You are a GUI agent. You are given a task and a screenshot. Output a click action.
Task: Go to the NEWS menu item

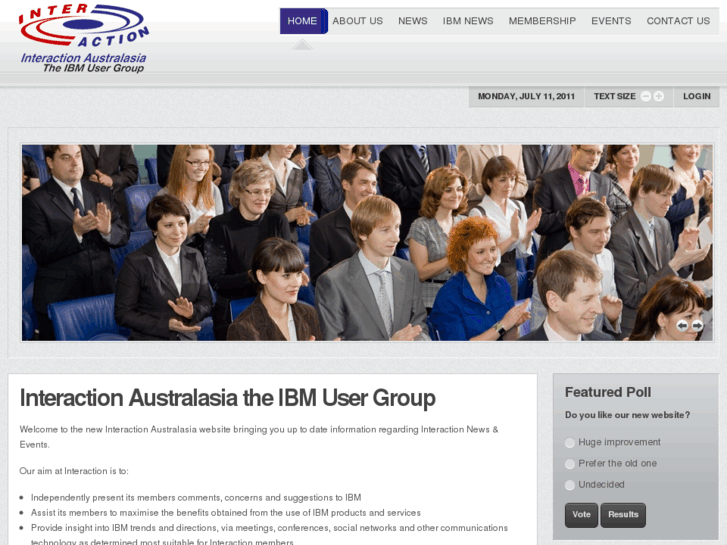[x=413, y=21]
